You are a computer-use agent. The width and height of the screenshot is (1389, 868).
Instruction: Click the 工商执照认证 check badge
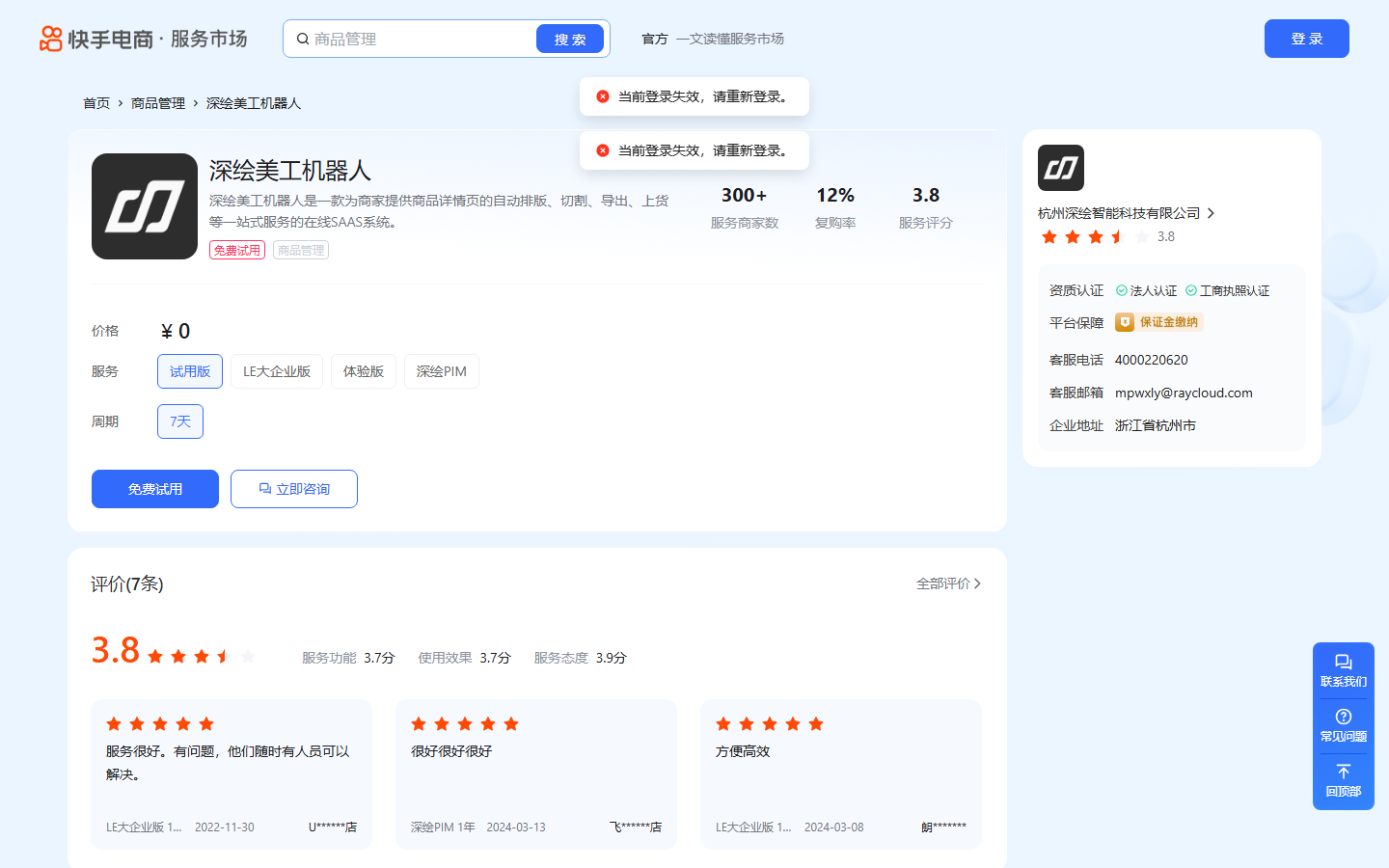(x=1227, y=290)
